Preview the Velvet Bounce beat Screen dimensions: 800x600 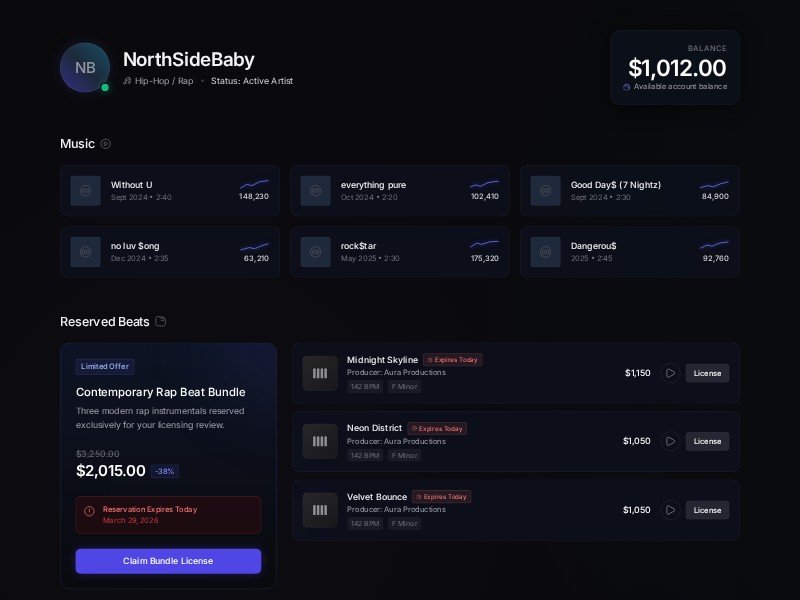click(x=670, y=510)
